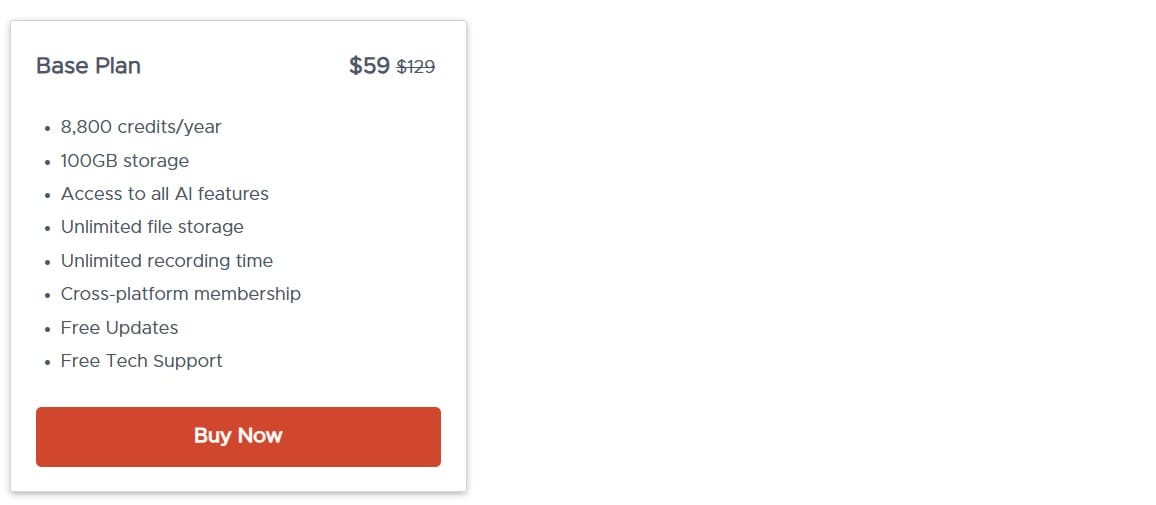The width and height of the screenshot is (1156, 505).
Task: Click the bullet beside 8,800 credits/year
Action: click(x=47, y=129)
